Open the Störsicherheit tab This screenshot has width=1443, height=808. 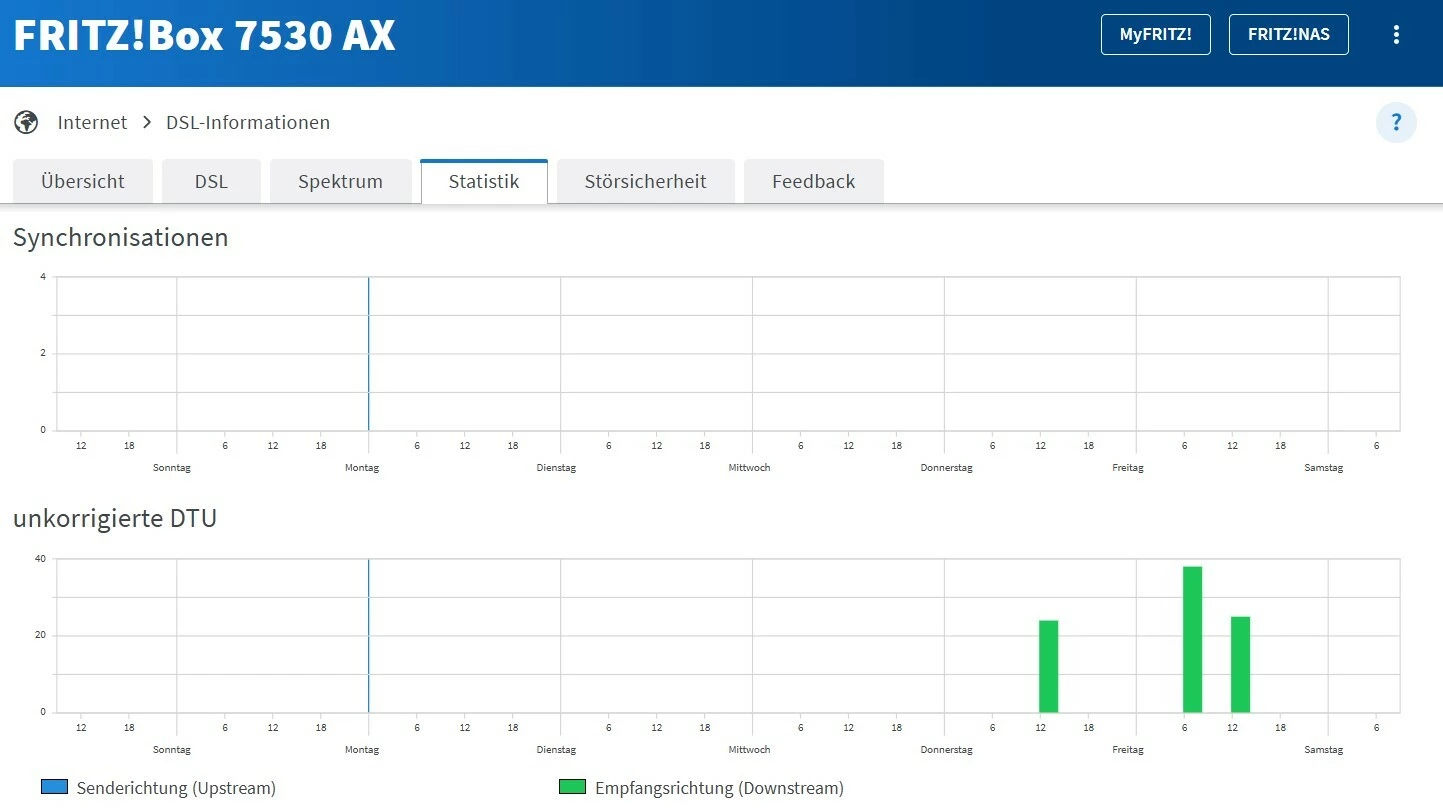646,181
